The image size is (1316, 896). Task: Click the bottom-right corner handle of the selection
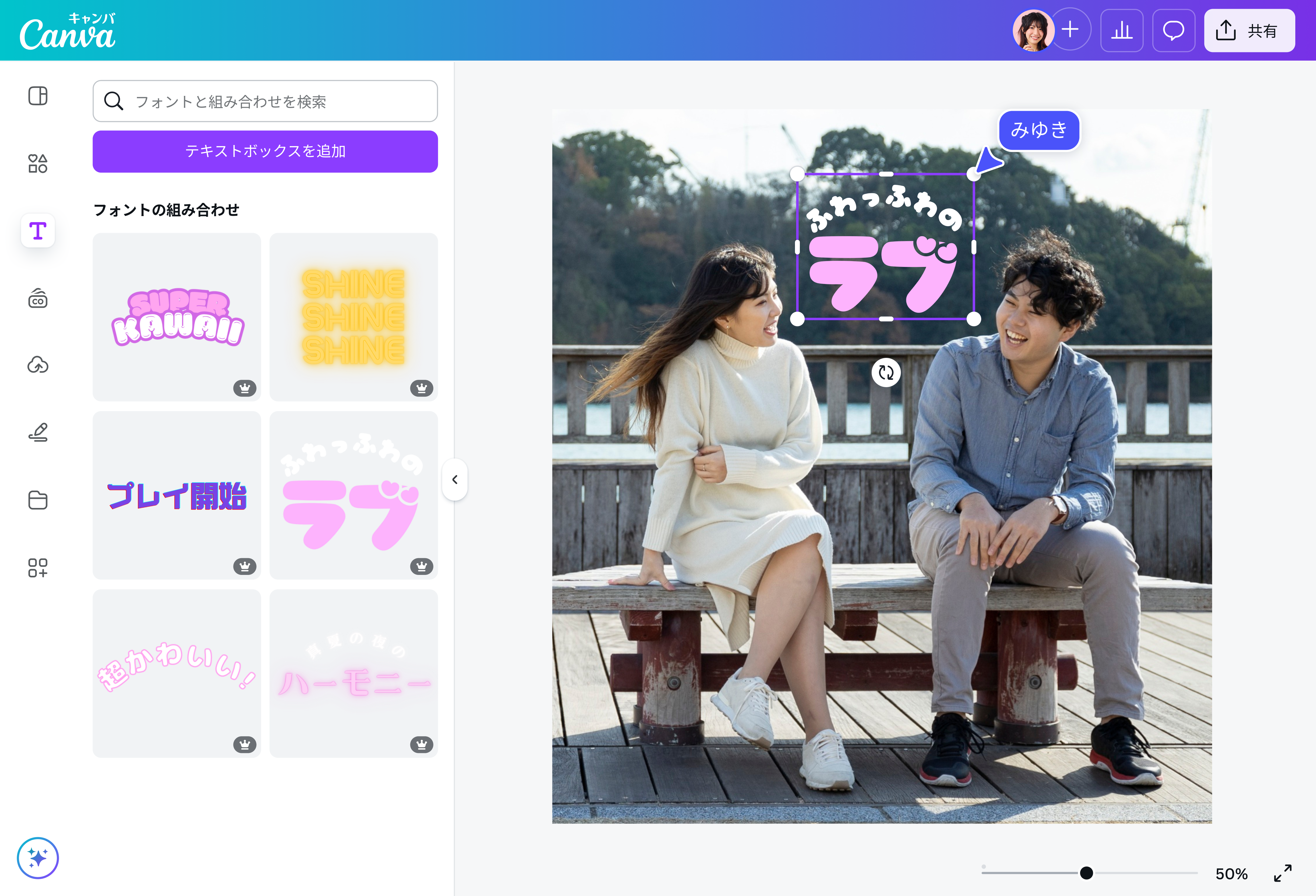tap(973, 320)
